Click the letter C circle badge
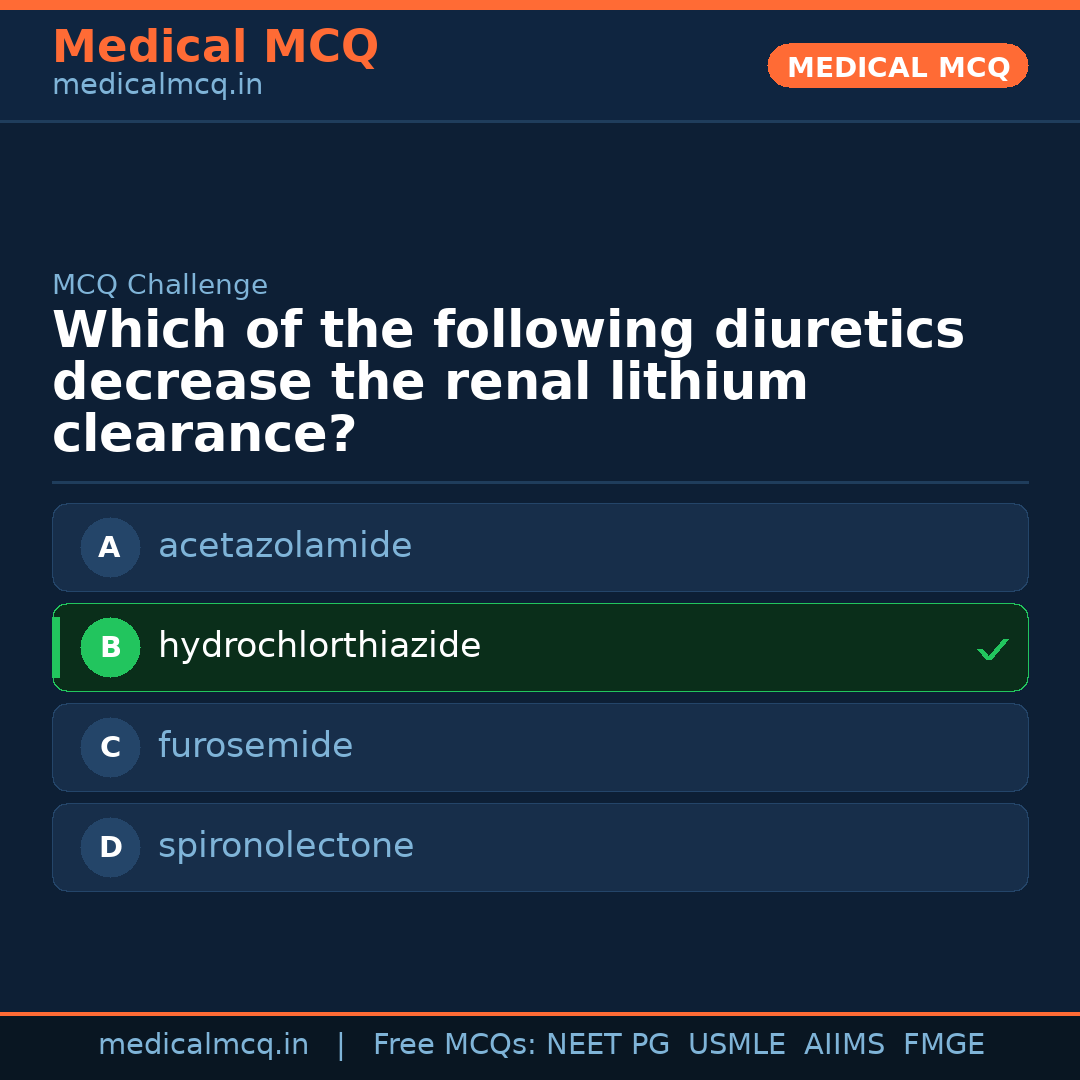The image size is (1080, 1080). pos(110,747)
